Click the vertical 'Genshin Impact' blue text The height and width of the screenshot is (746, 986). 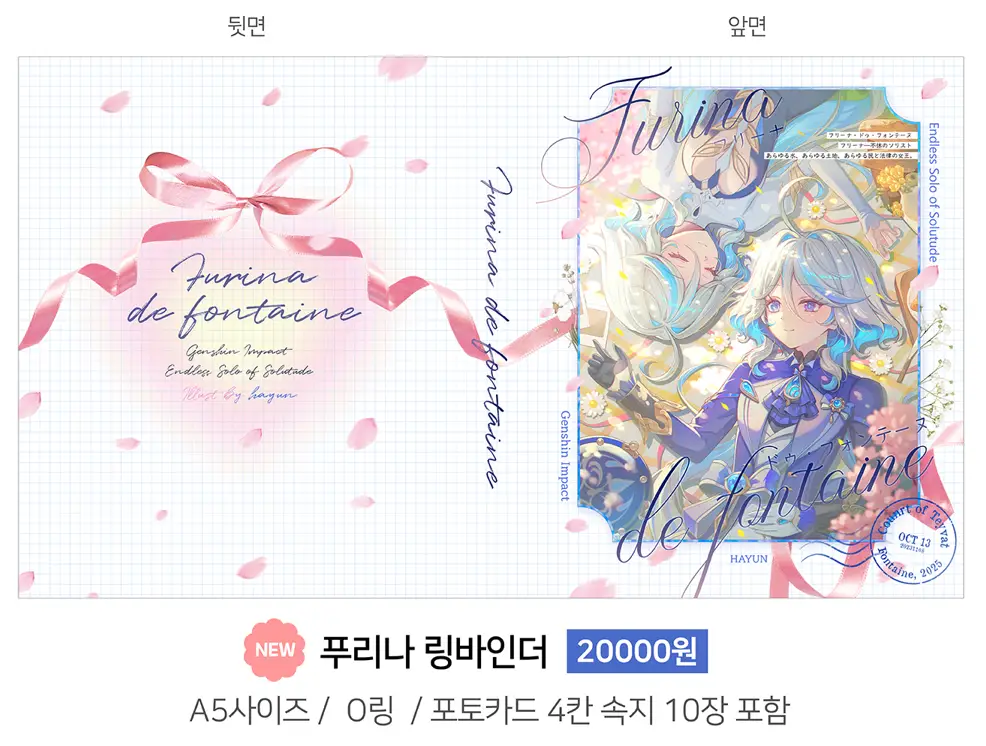(565, 456)
